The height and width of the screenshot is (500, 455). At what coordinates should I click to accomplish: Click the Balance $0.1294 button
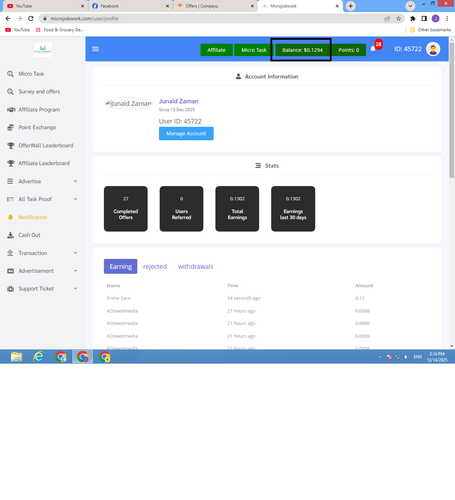pos(302,50)
